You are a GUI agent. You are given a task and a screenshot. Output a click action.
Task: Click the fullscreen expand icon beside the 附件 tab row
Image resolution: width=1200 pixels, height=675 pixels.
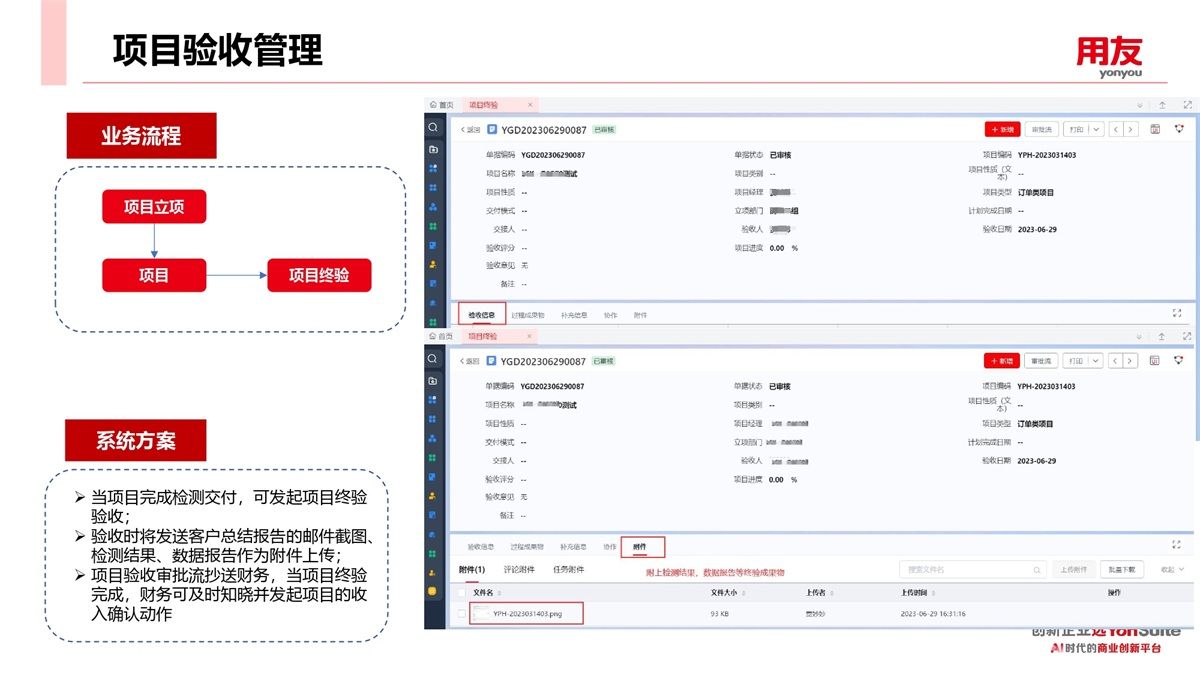[1176, 546]
